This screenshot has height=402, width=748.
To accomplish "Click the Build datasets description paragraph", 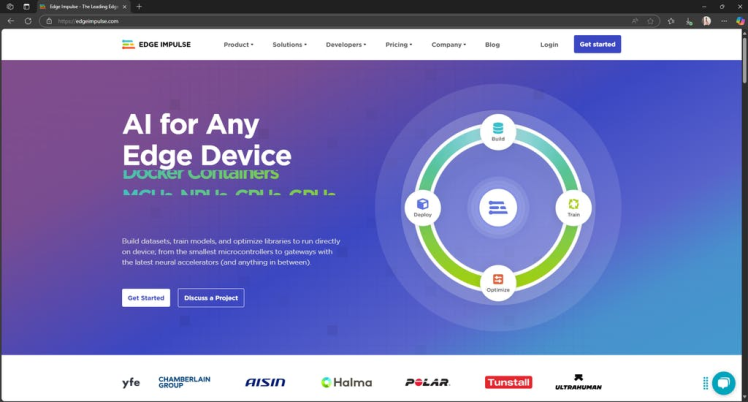I will [x=231, y=251].
